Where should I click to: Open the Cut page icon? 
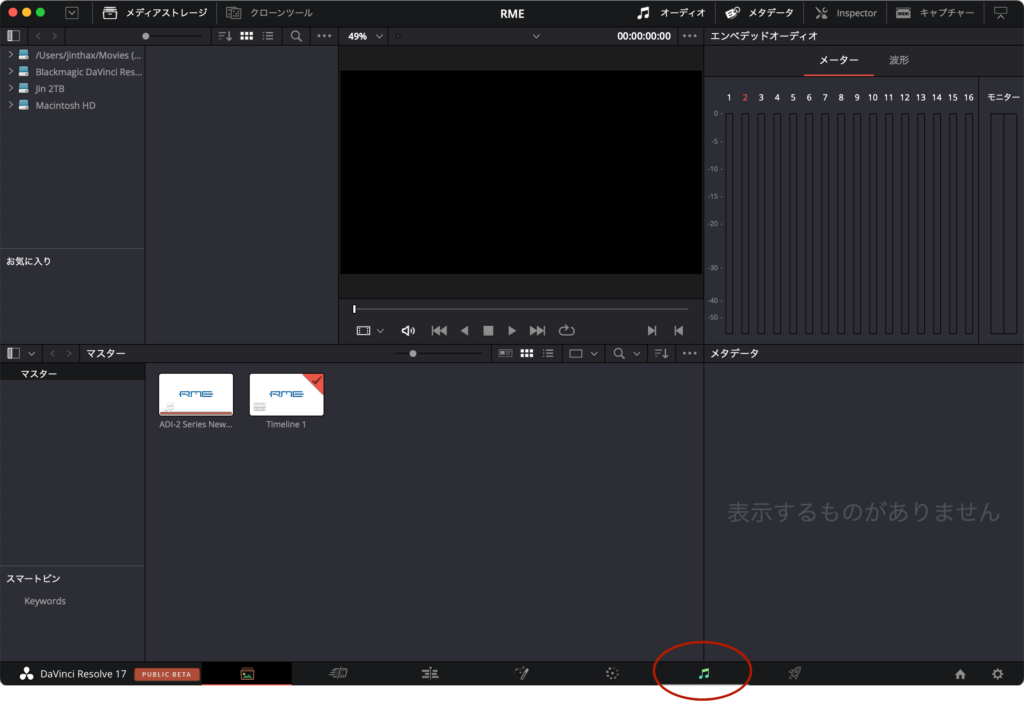tap(338, 674)
